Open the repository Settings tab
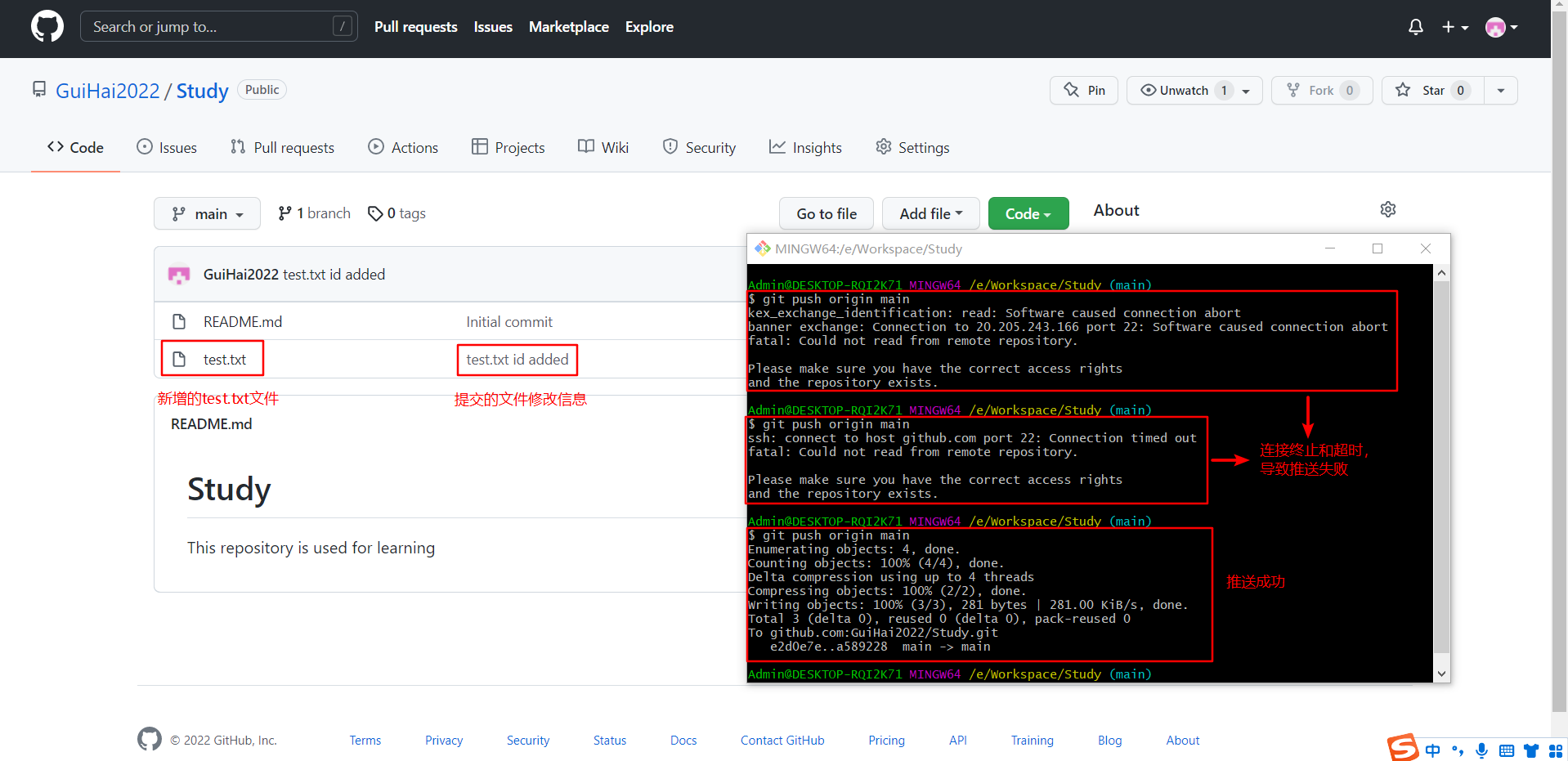 pos(912,147)
